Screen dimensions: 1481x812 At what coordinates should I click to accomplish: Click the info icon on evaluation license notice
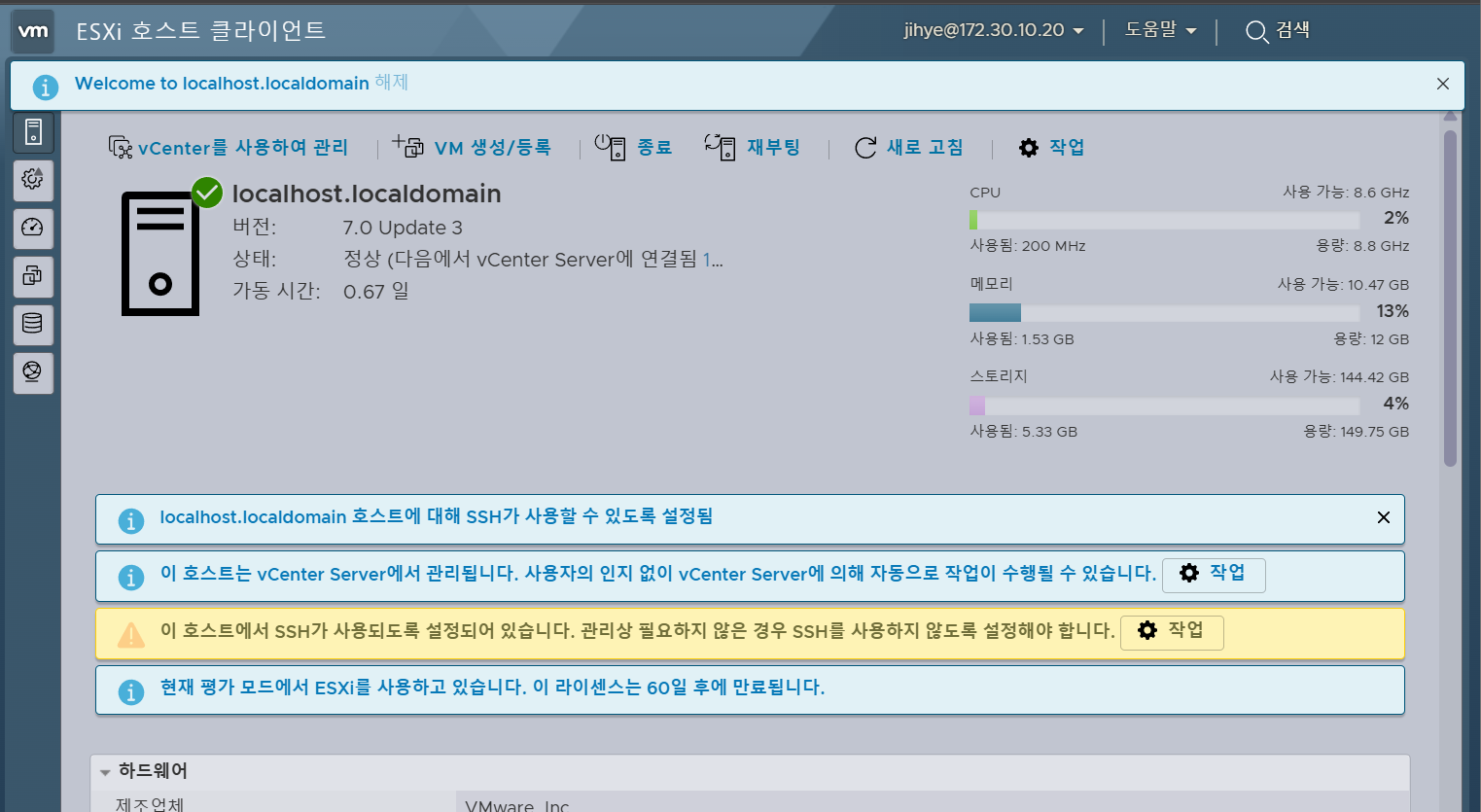130,691
